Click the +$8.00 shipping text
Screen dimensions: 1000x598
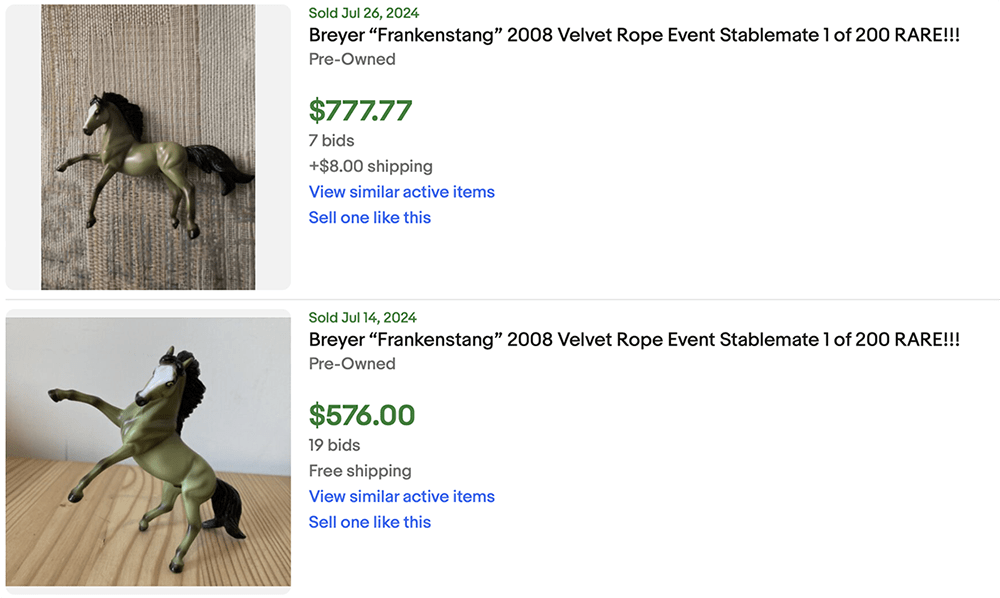click(370, 166)
